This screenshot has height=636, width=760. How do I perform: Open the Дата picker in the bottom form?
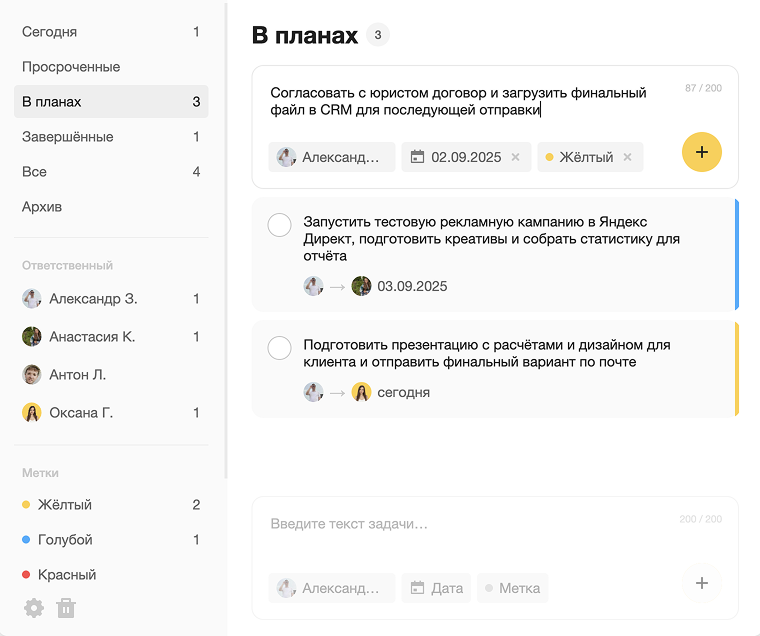(437, 588)
